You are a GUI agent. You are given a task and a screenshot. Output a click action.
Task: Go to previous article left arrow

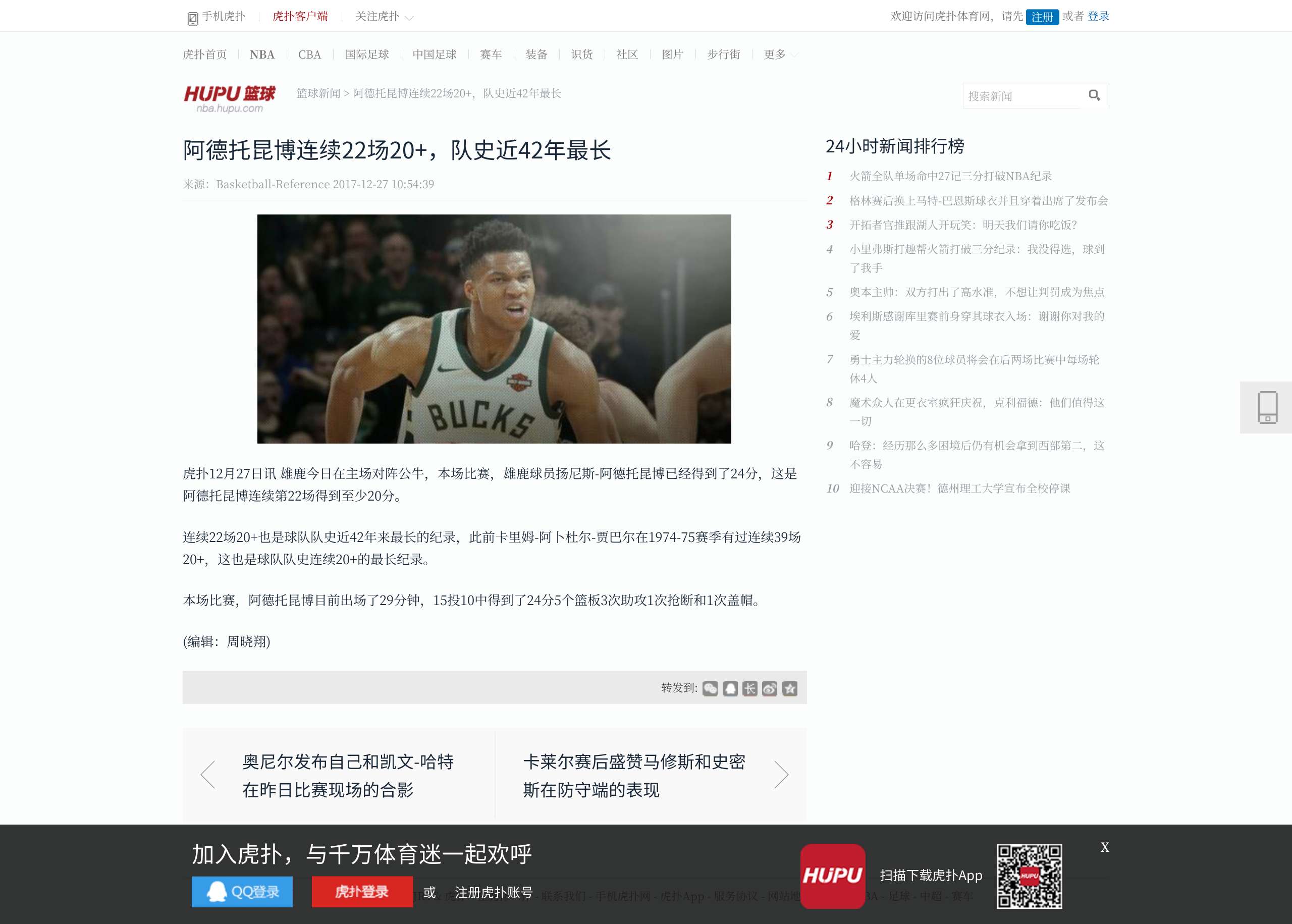point(208,774)
